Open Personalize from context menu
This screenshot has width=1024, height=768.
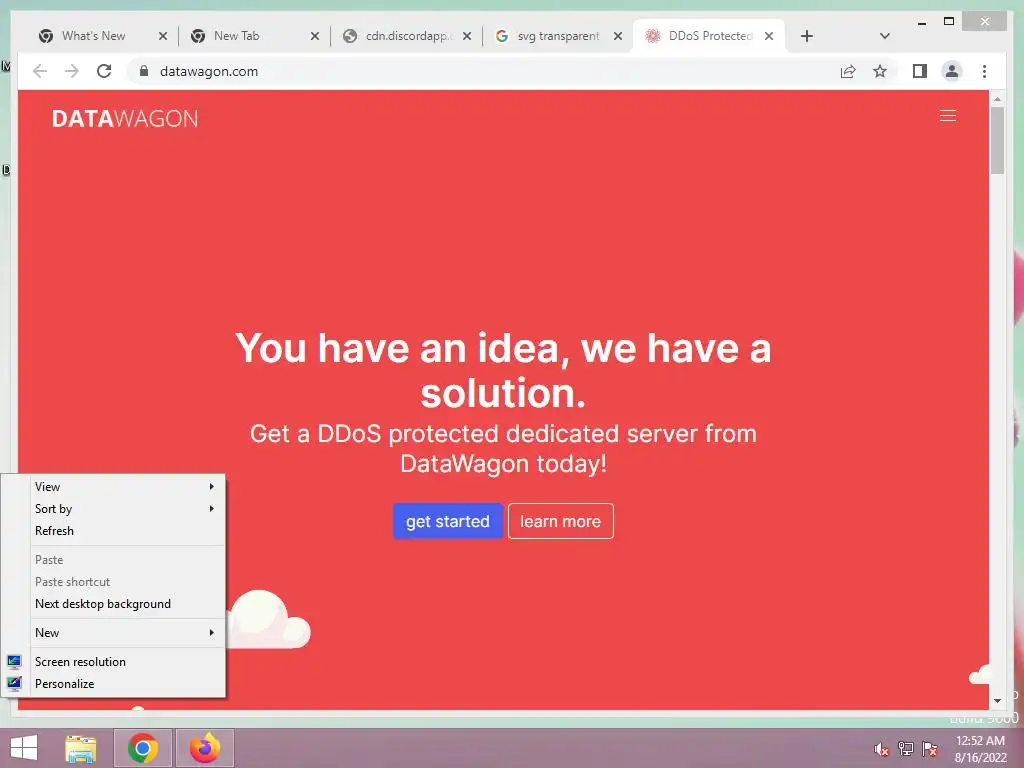click(124, 684)
